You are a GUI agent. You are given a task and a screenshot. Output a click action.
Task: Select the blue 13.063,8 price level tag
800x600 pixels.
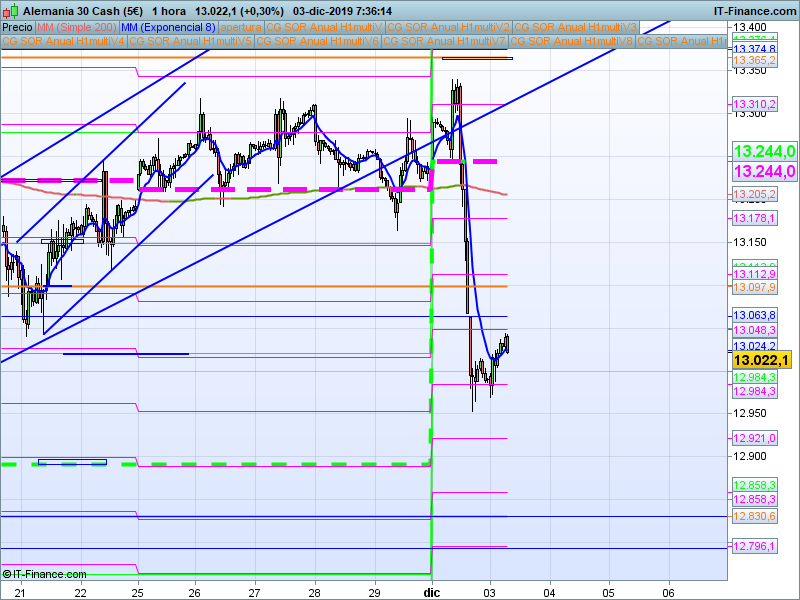click(x=754, y=316)
